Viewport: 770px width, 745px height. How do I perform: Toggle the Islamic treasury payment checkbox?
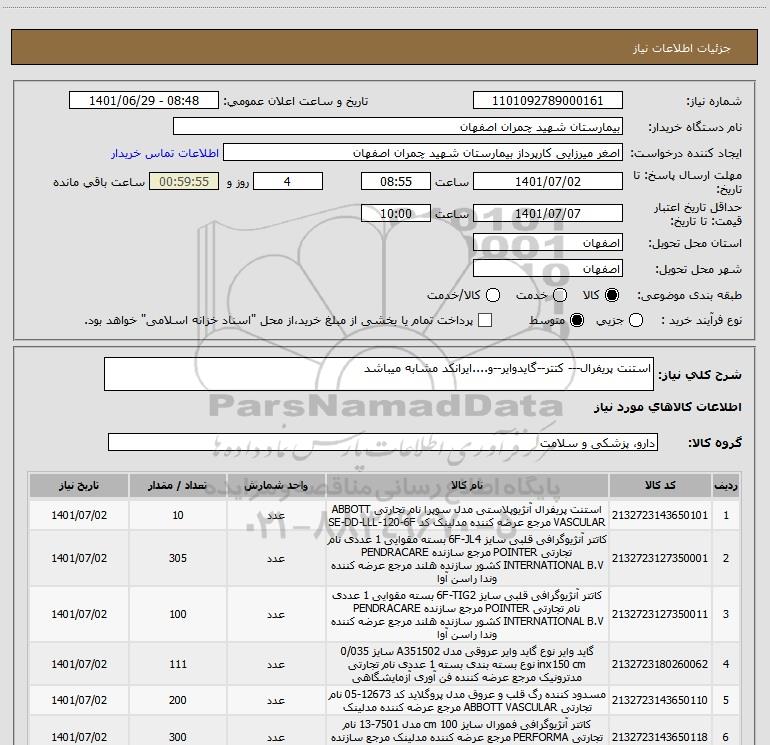coord(485,320)
